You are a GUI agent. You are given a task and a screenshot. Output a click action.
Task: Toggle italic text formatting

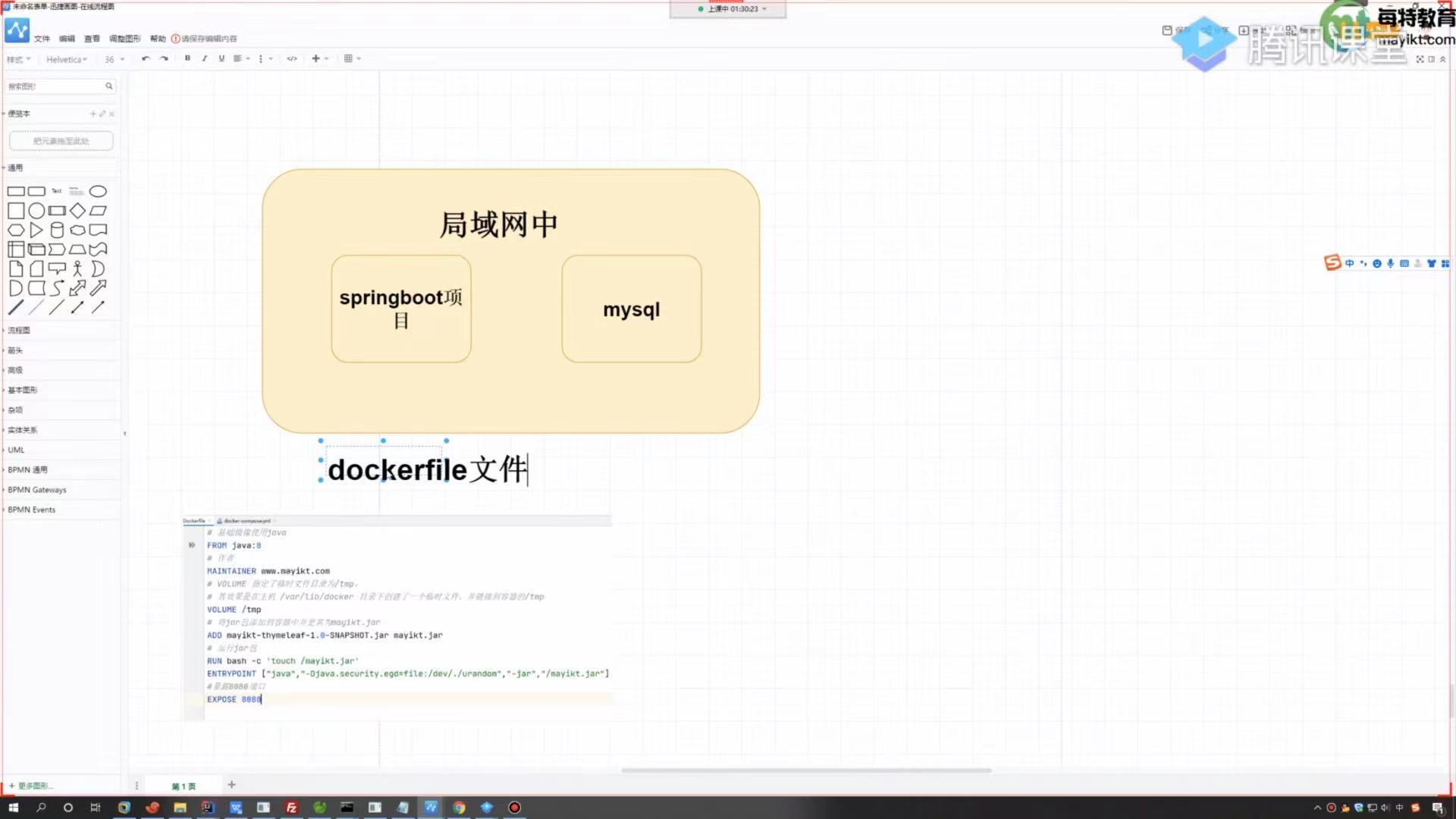click(x=204, y=58)
